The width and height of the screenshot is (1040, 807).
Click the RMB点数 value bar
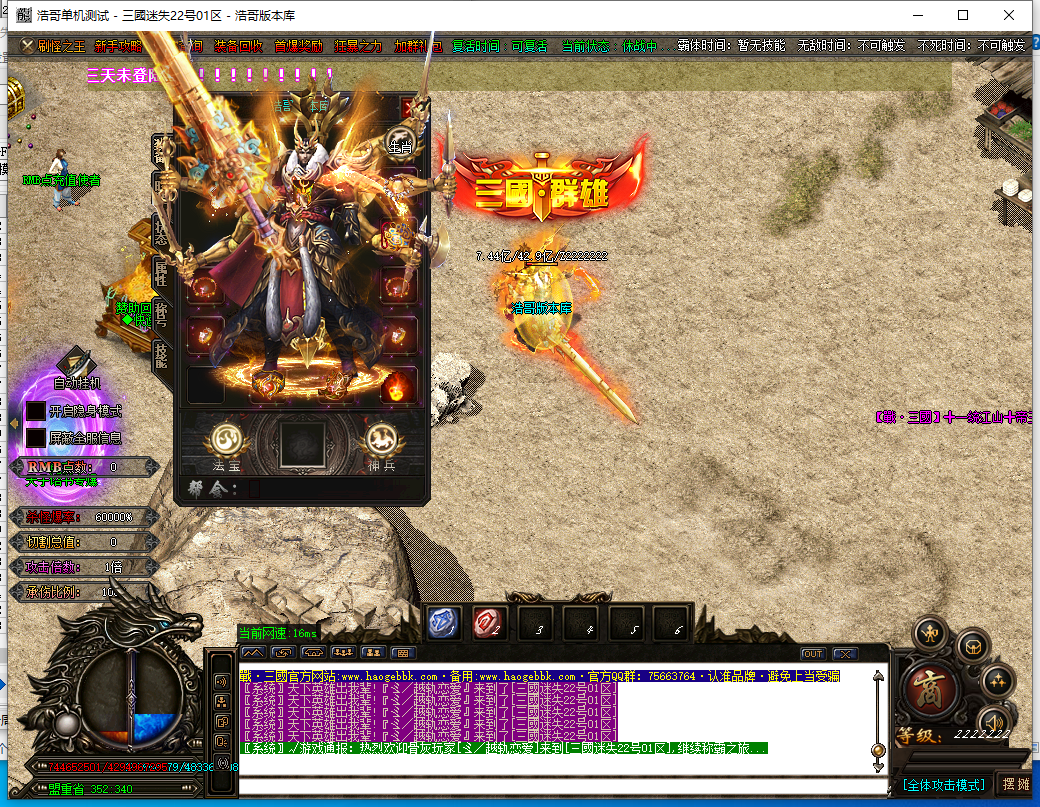(x=84, y=467)
